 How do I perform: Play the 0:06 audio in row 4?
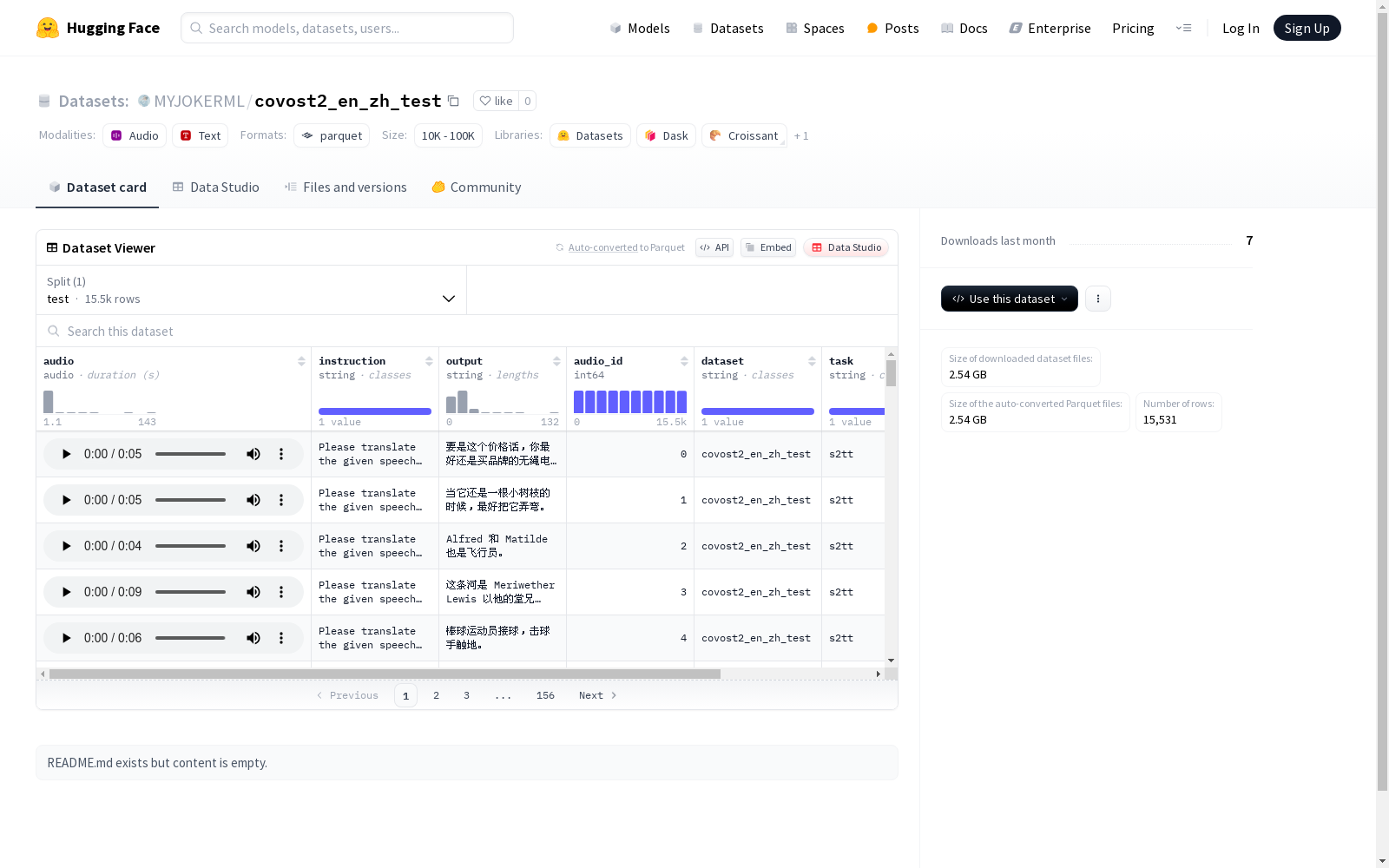tap(66, 638)
